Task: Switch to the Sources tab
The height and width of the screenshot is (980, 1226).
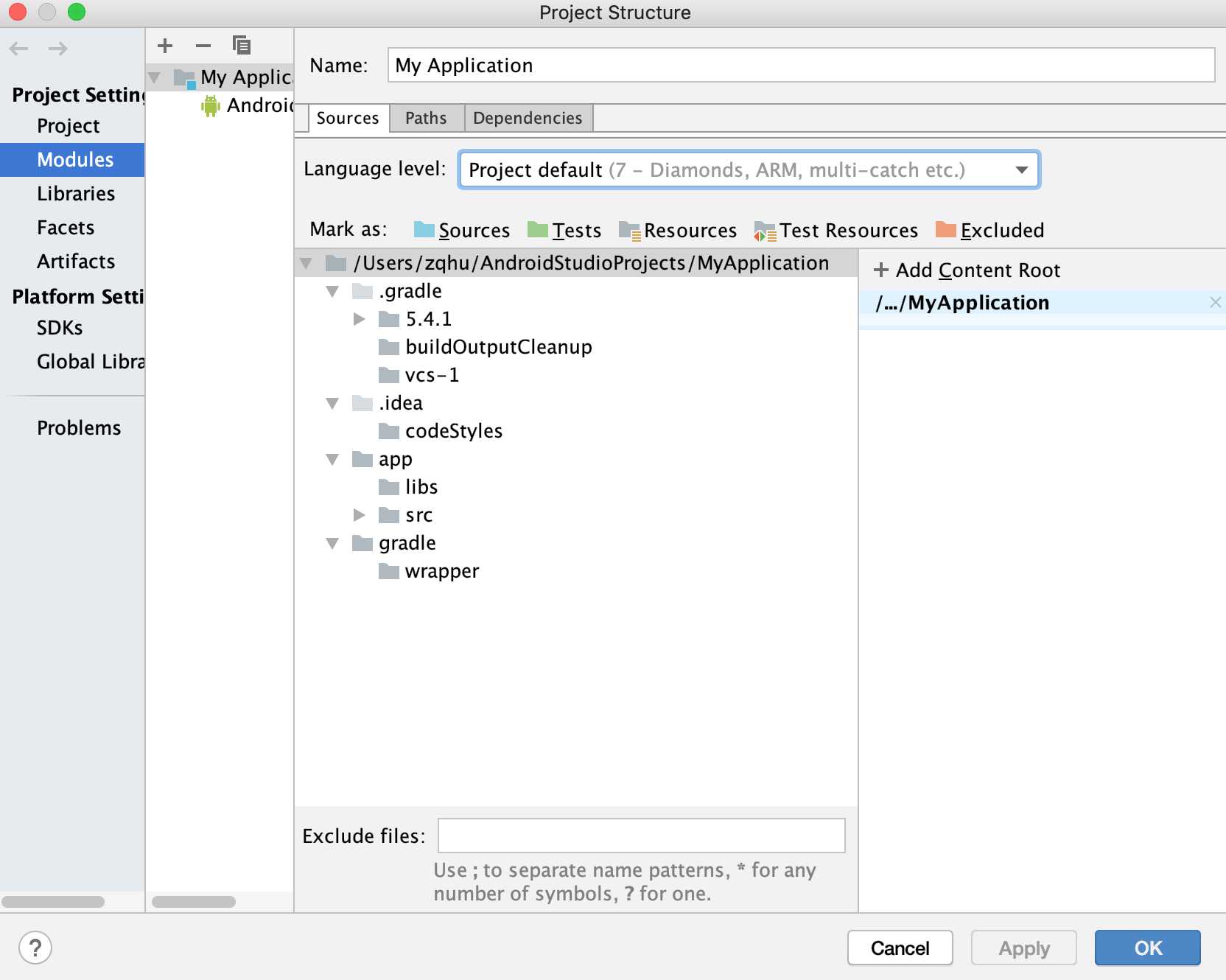Action: click(x=348, y=118)
